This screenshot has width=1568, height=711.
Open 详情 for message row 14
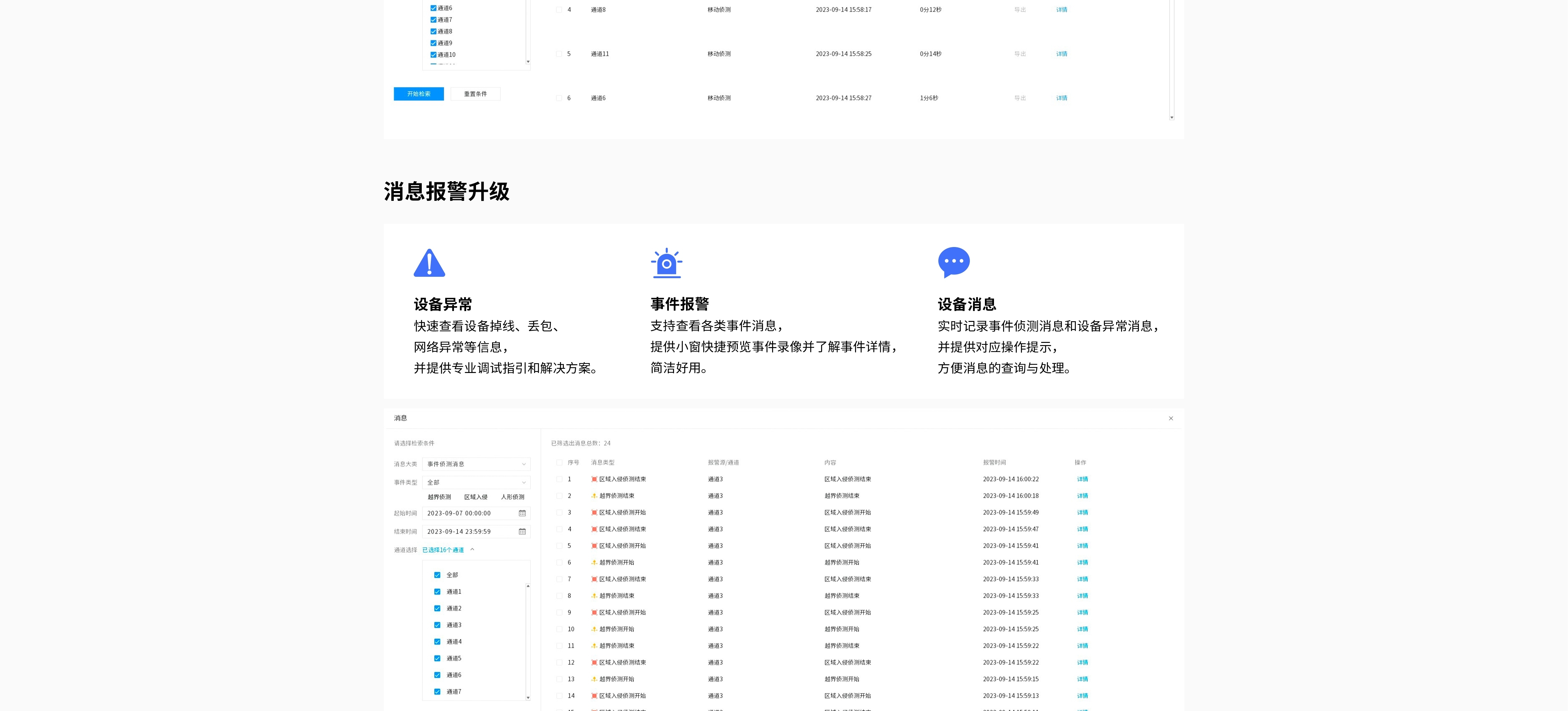point(1082,696)
